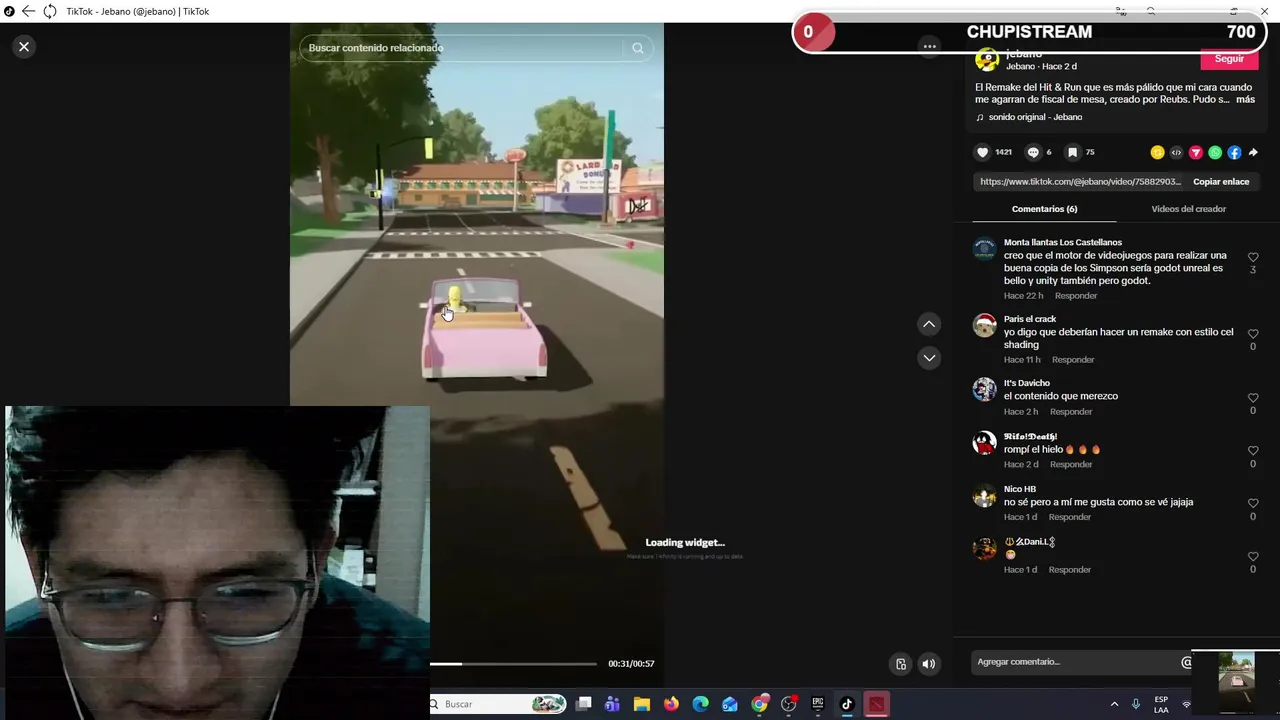Open Microsoft Teams from taskbar
The height and width of the screenshot is (720, 1280).
pos(612,704)
